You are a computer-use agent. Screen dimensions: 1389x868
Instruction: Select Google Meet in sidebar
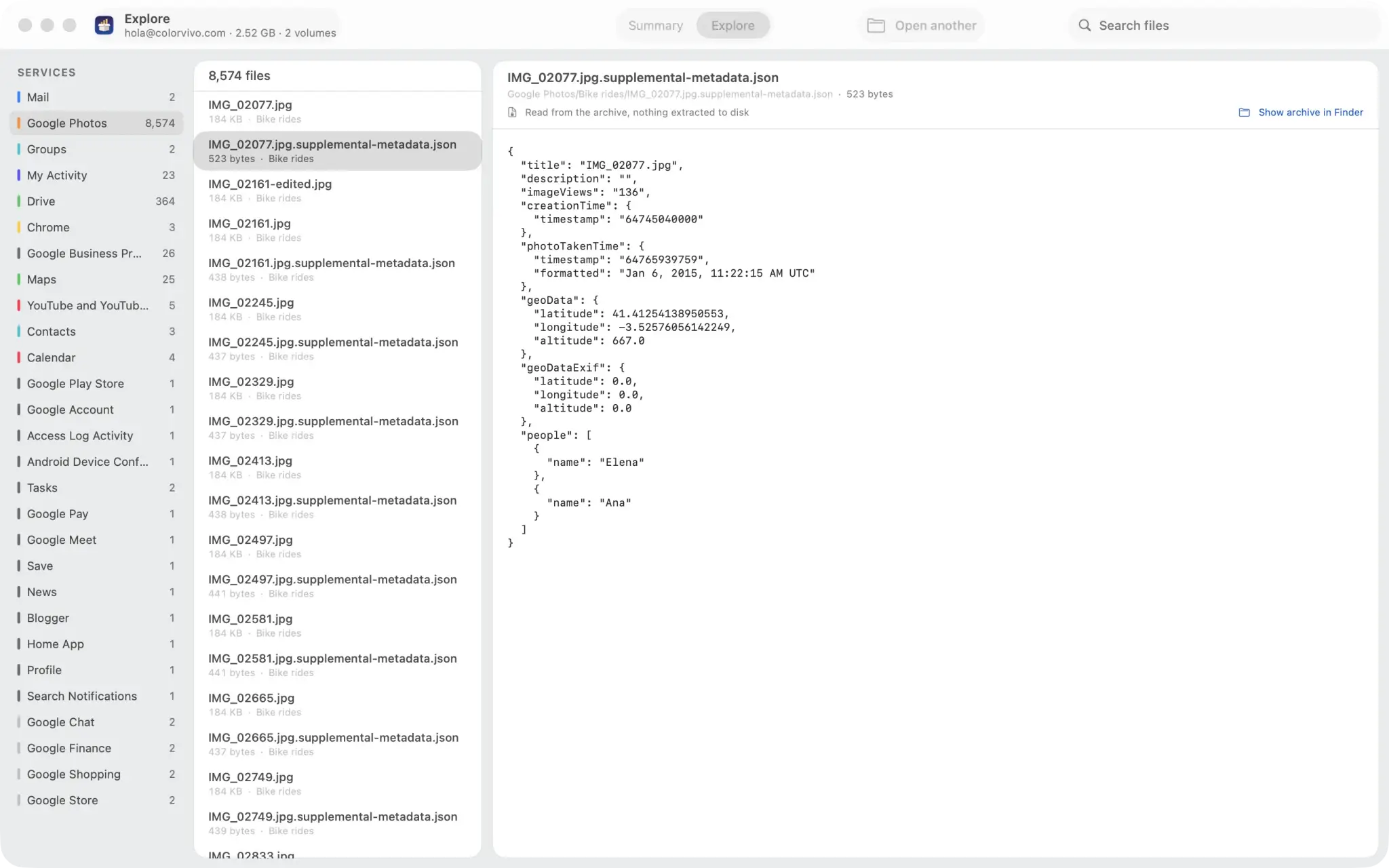(x=96, y=540)
